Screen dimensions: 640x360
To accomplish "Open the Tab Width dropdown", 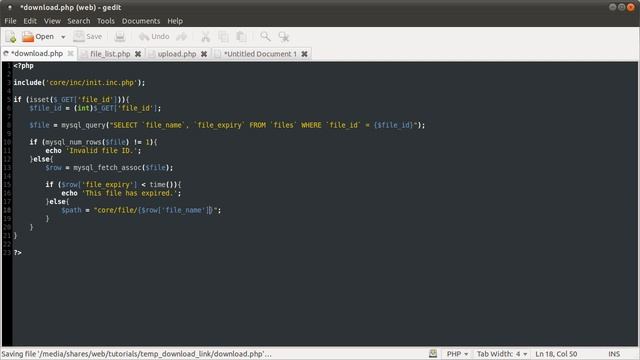I will [502, 354].
